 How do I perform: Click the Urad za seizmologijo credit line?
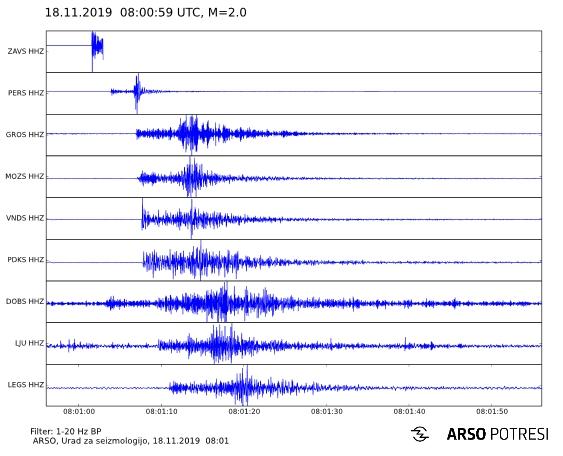click(131, 441)
